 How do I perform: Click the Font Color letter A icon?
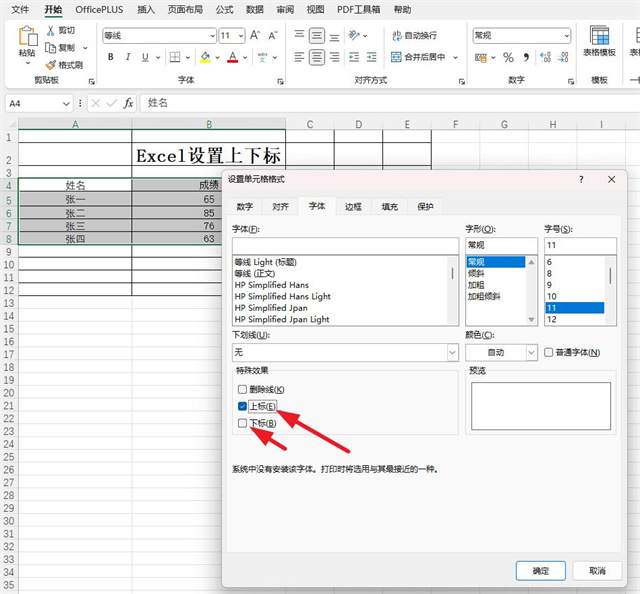[233, 57]
